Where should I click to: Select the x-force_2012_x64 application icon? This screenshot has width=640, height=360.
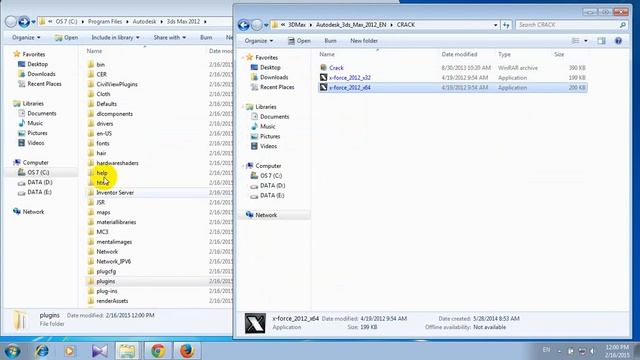[324, 87]
